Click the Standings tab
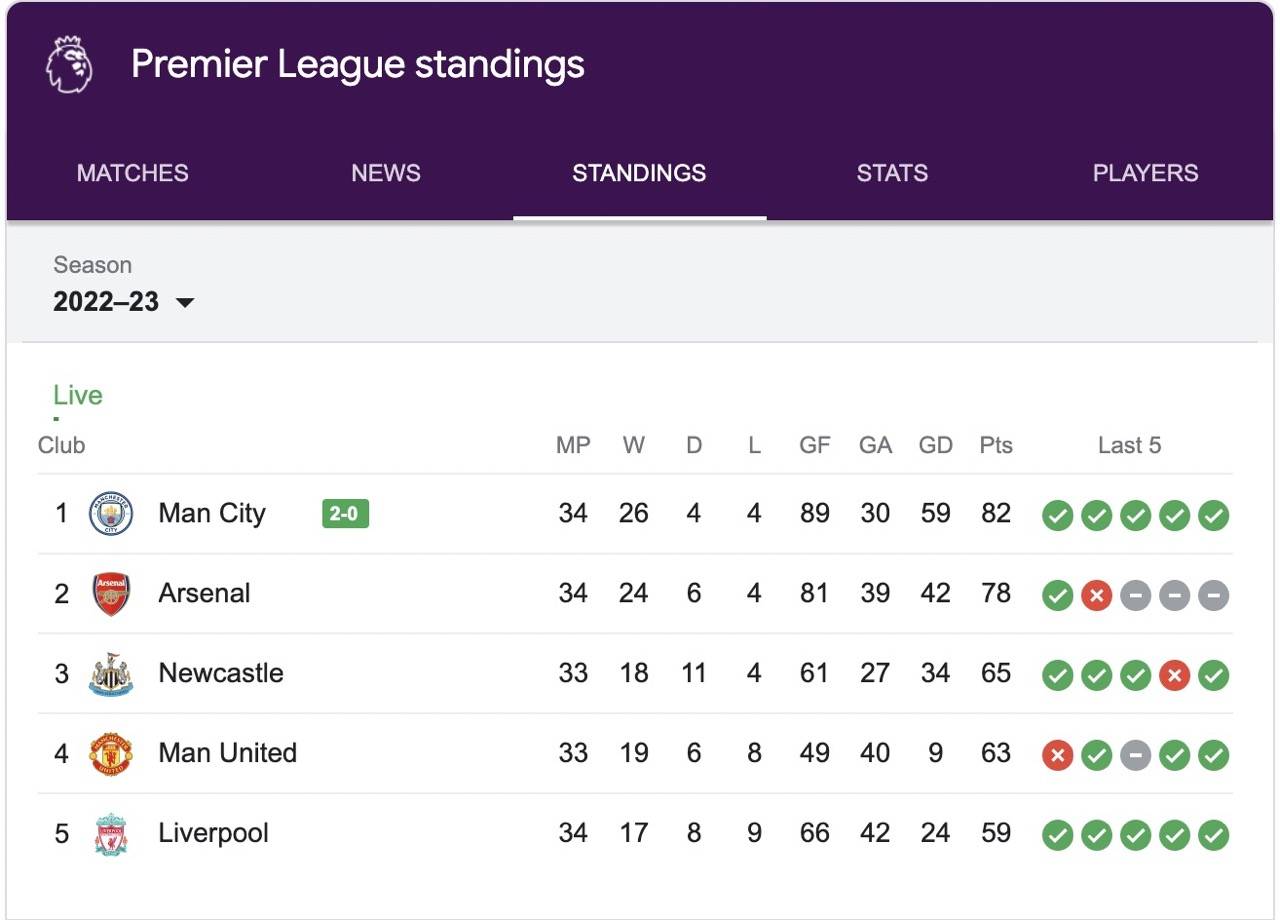 (639, 173)
